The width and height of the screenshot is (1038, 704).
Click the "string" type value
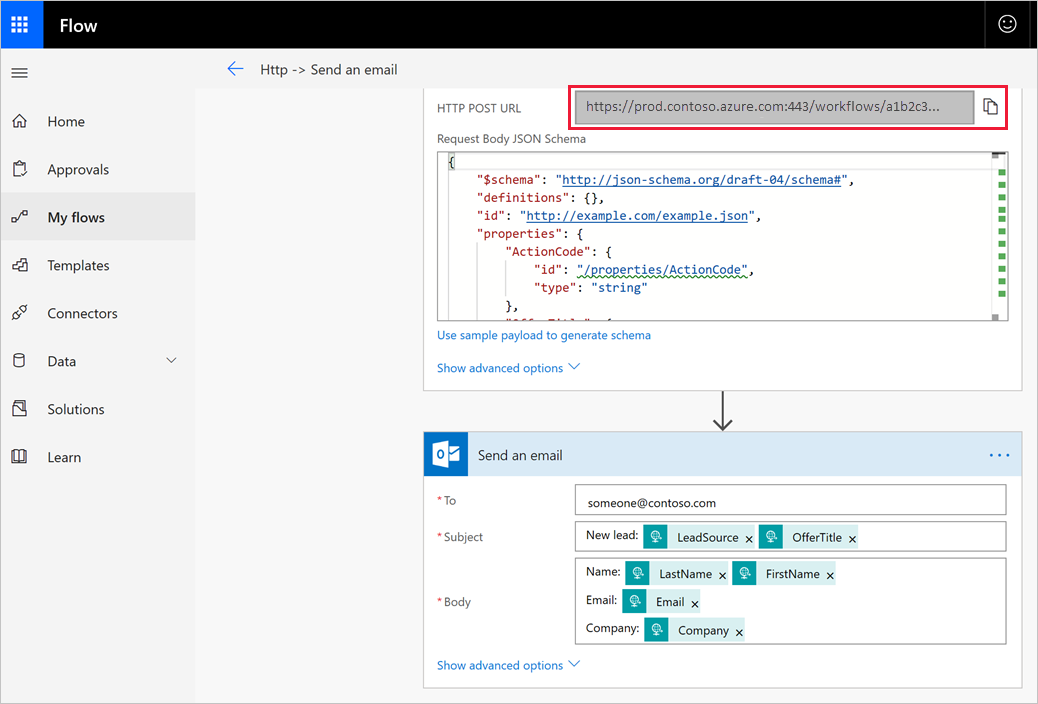tap(619, 287)
